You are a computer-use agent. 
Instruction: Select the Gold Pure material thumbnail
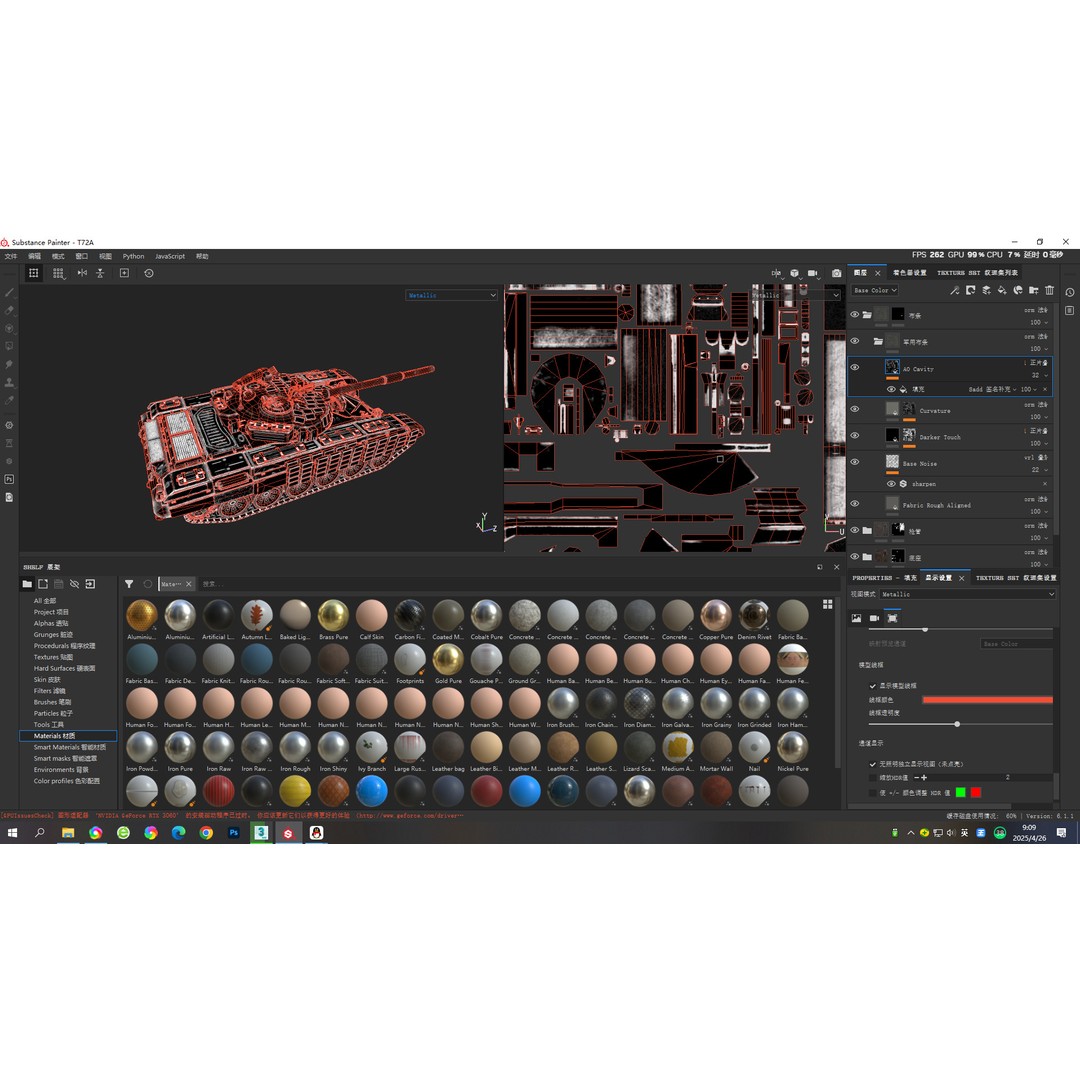point(448,660)
